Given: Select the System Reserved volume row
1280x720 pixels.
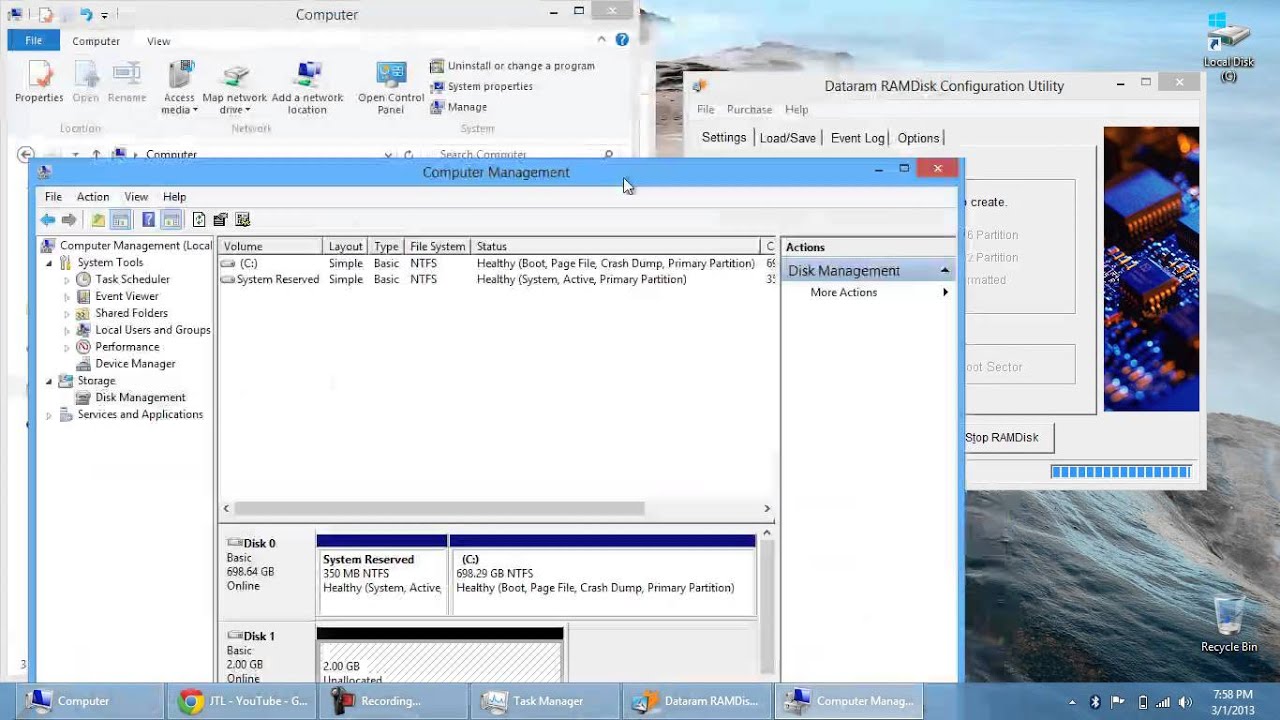Looking at the screenshot, I should pyautogui.click(x=497, y=280).
